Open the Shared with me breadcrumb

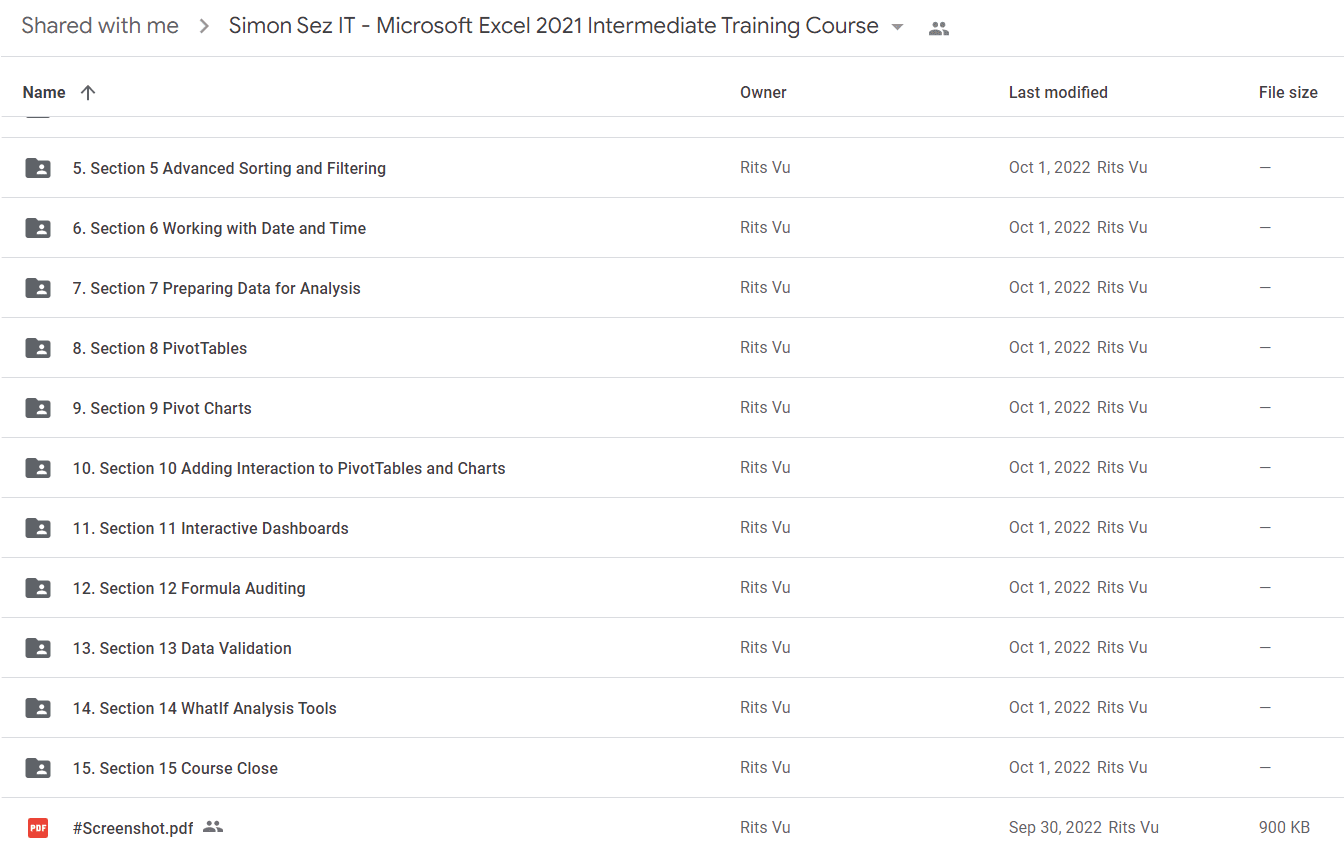click(100, 26)
